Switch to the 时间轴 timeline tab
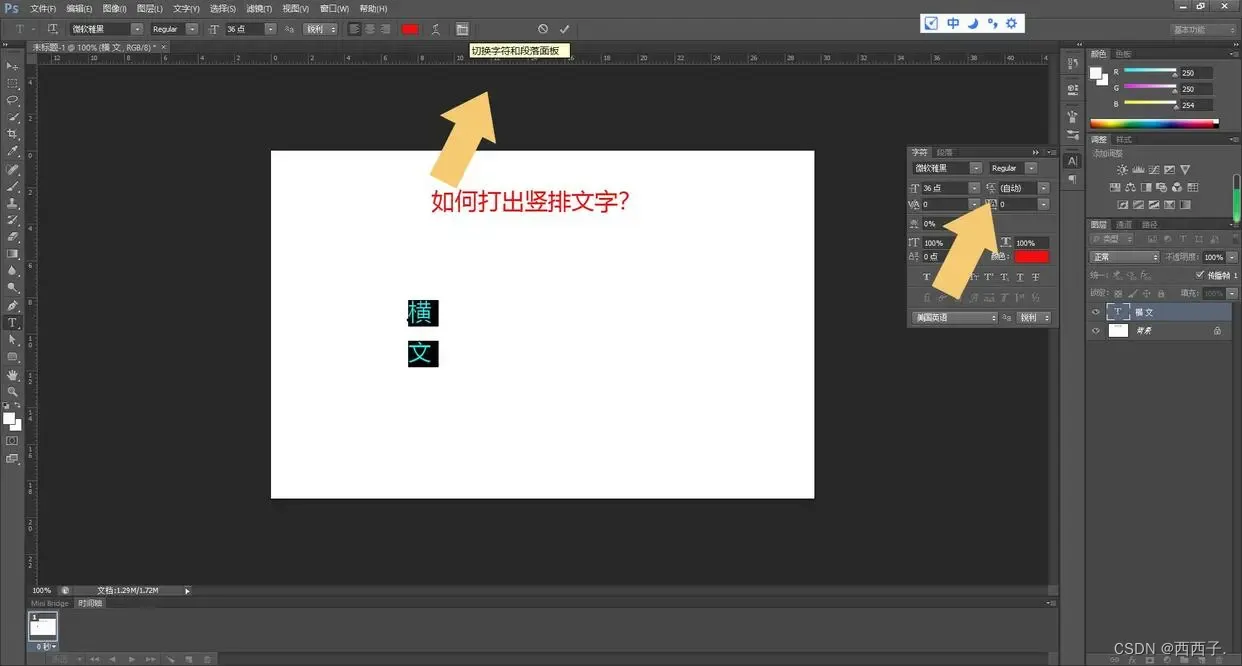This screenshot has width=1242, height=666. point(89,603)
